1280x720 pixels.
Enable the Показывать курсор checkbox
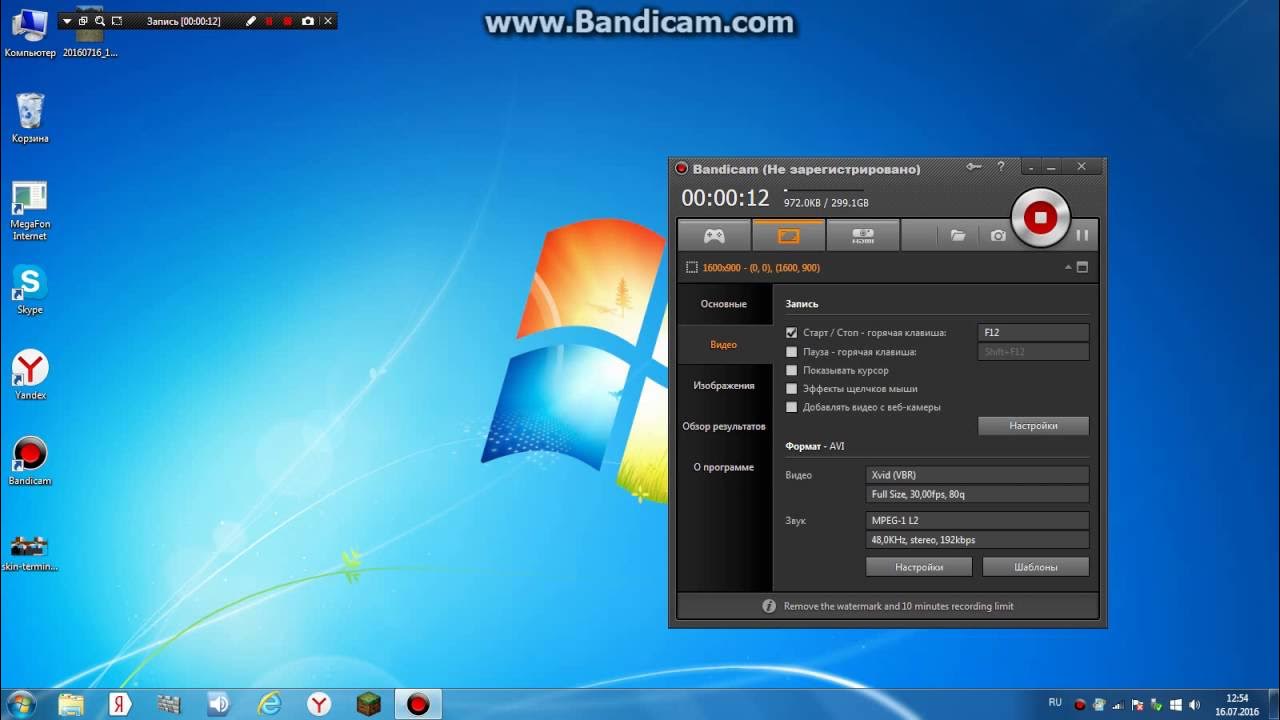[x=792, y=370]
